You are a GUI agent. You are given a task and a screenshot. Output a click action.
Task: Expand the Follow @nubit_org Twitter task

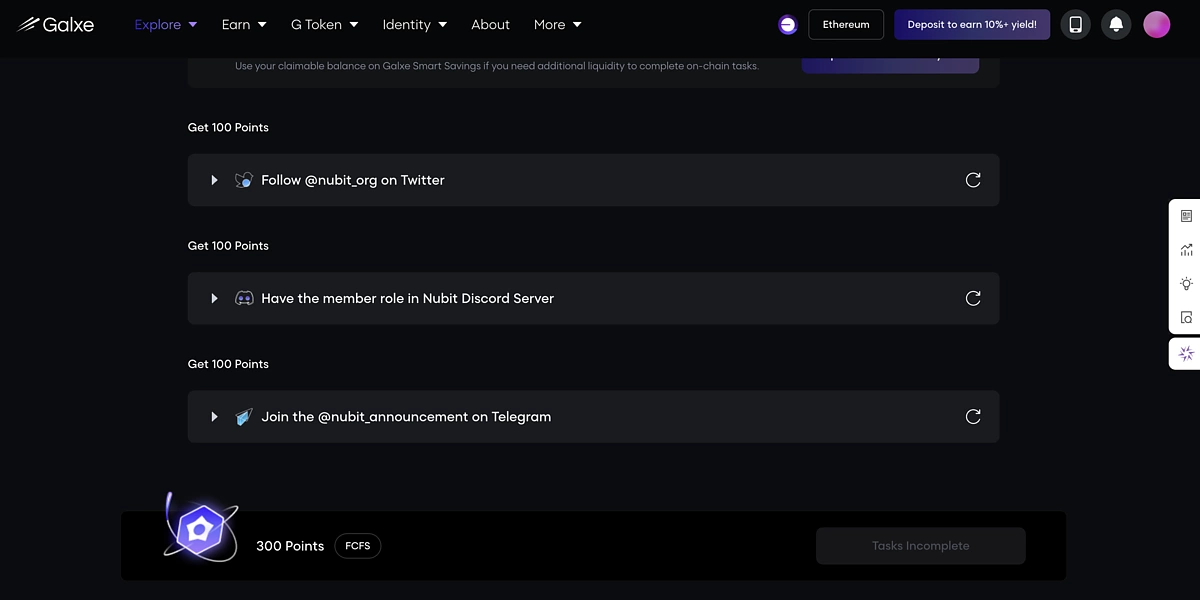214,180
